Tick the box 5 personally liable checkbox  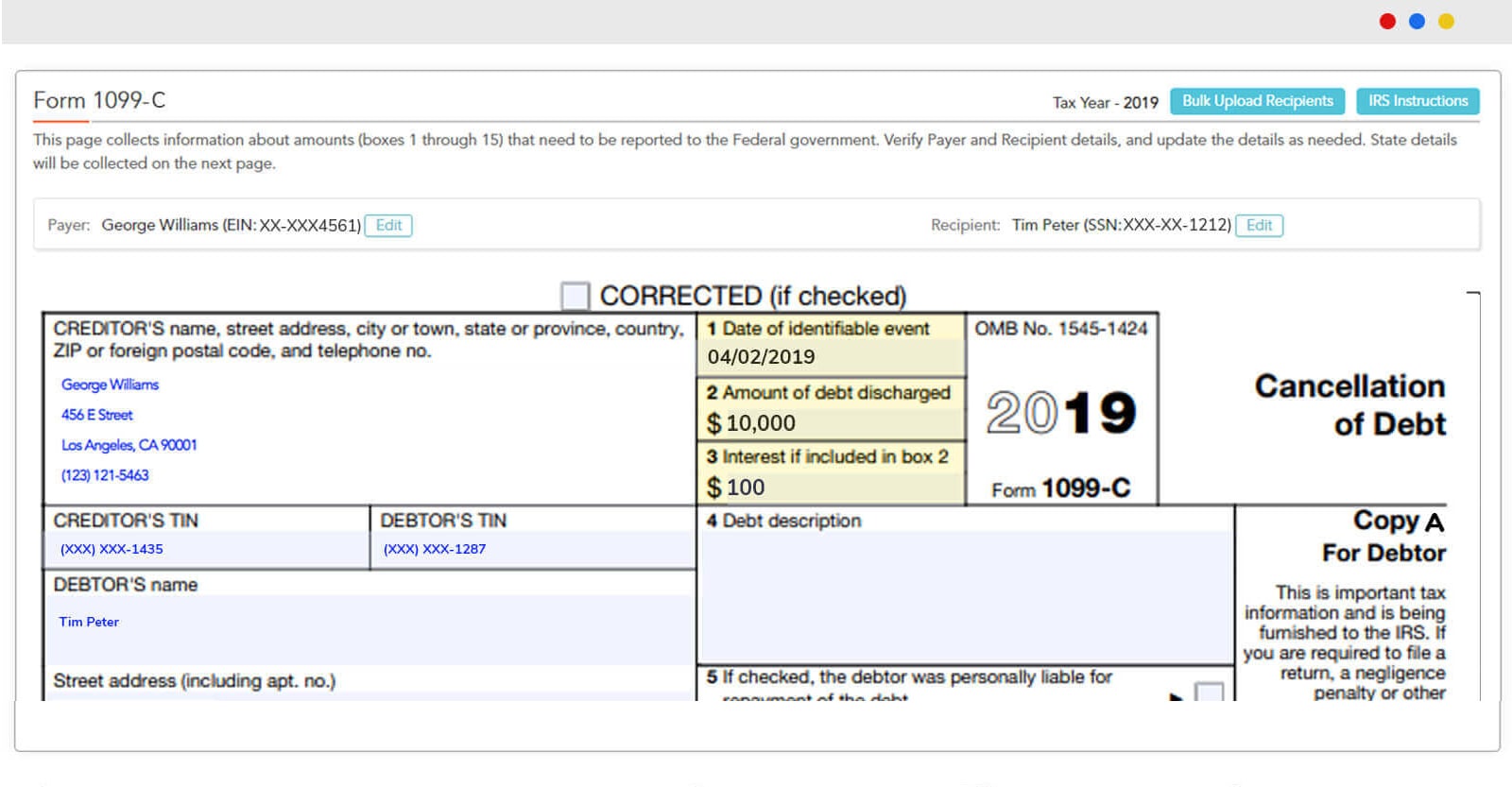click(x=1209, y=692)
